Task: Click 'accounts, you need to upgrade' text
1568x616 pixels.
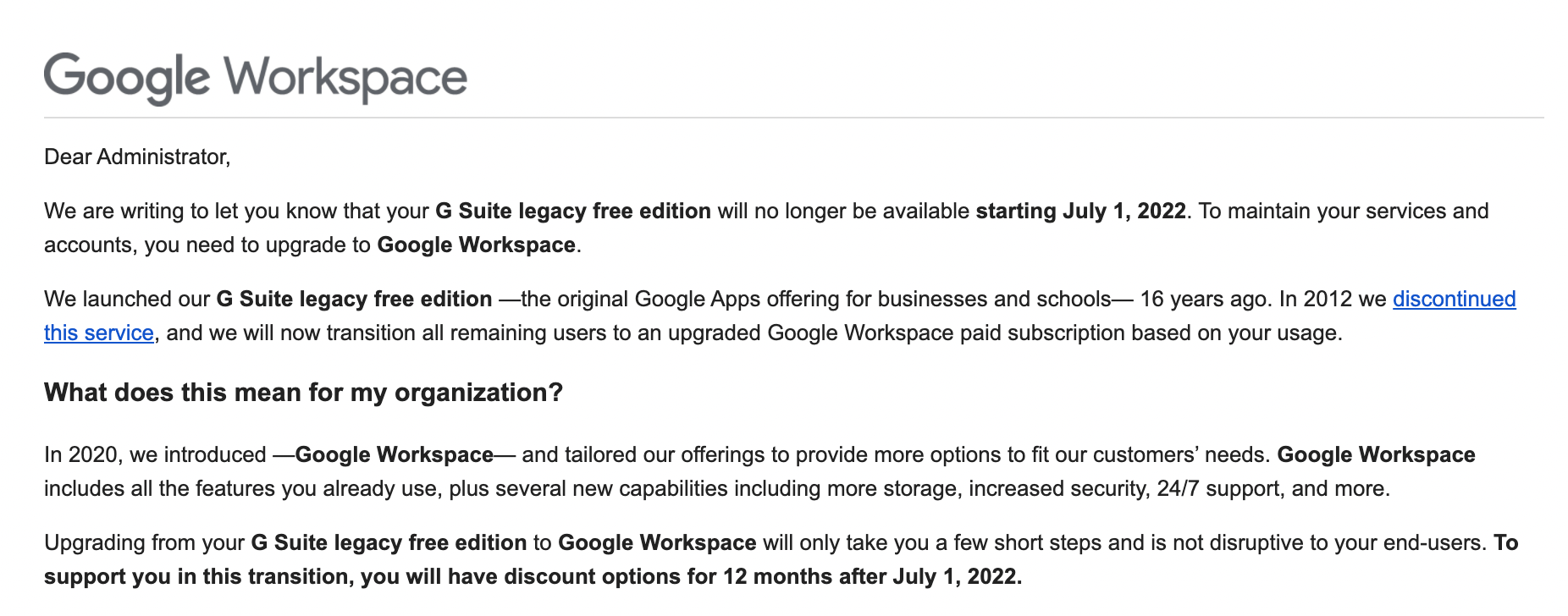Action: (207, 245)
